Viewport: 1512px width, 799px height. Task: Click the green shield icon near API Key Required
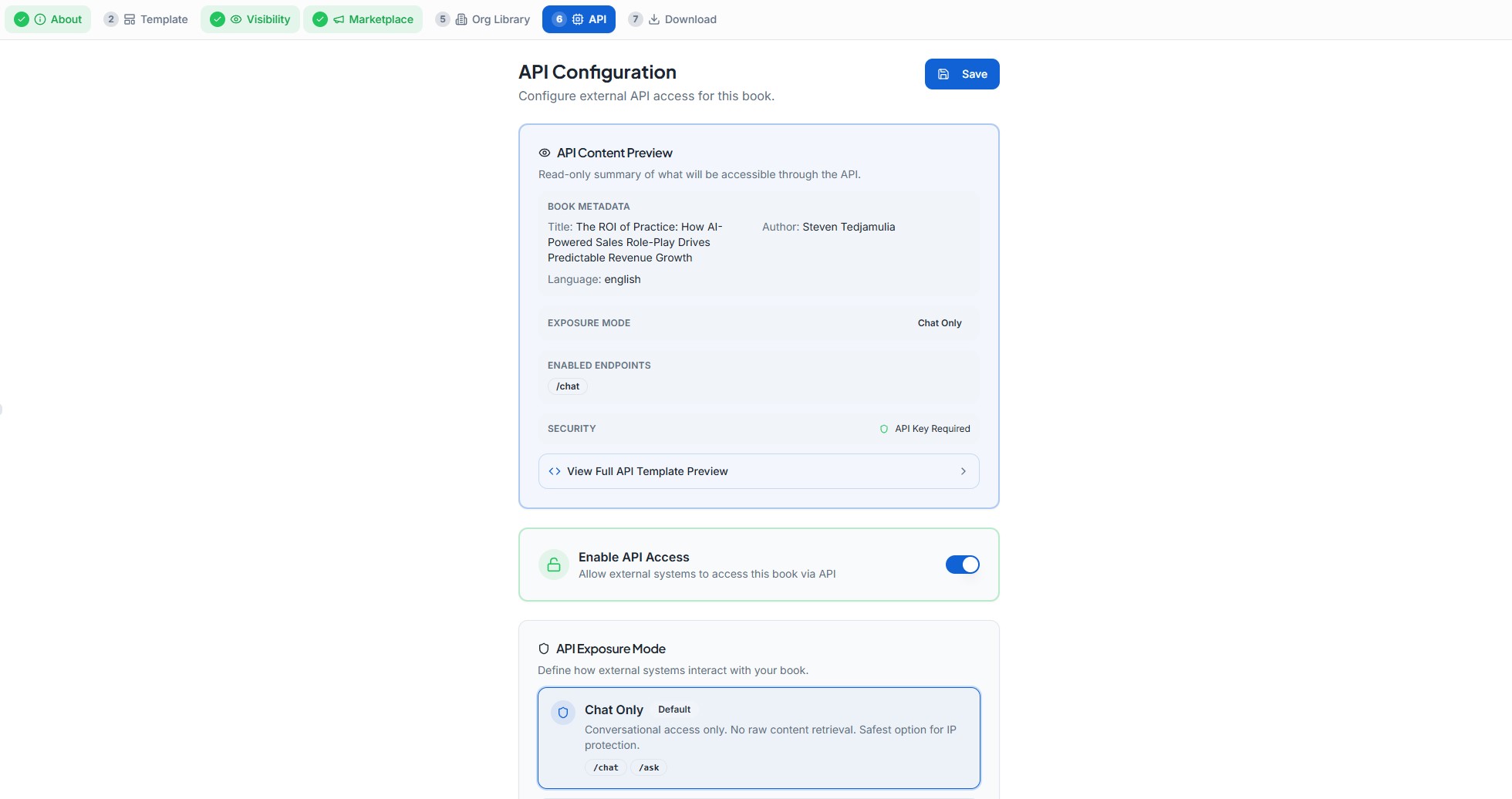(x=884, y=429)
